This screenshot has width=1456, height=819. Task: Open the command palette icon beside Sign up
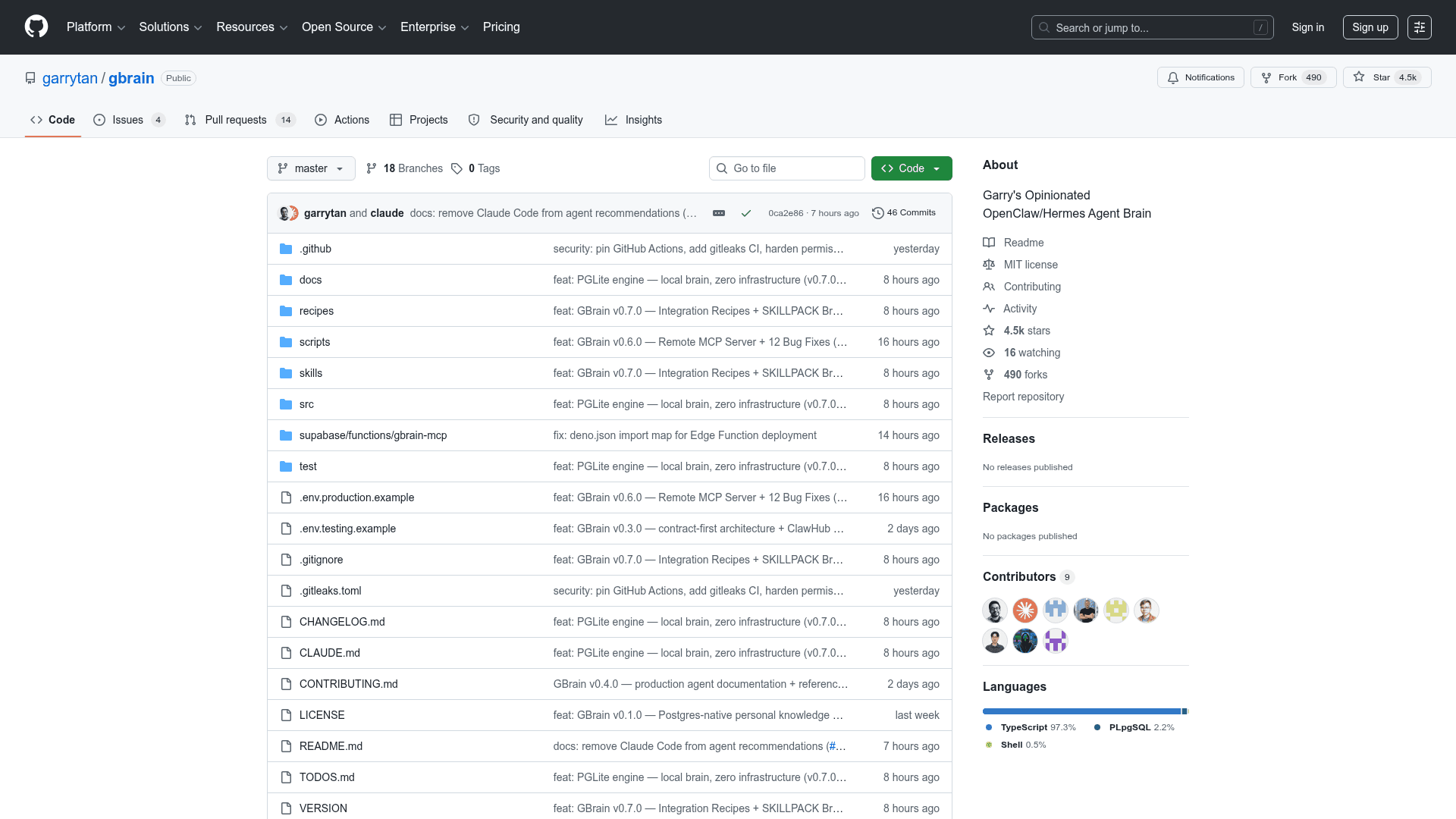pyautogui.click(x=1420, y=27)
